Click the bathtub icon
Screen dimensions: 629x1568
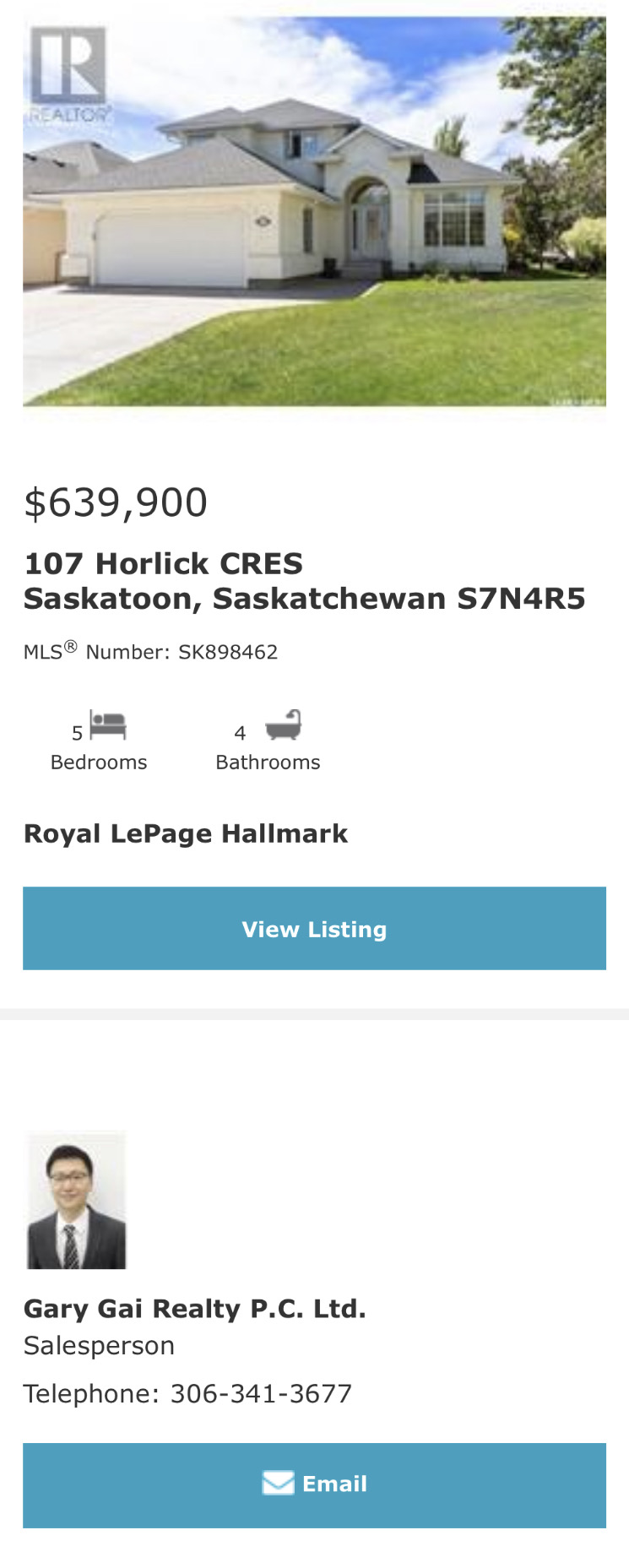(283, 725)
